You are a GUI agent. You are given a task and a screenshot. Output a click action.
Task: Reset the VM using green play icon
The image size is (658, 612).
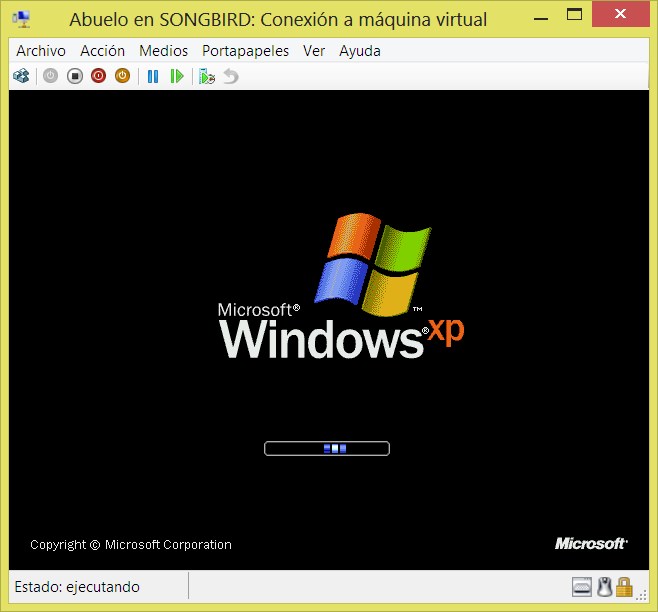click(177, 76)
